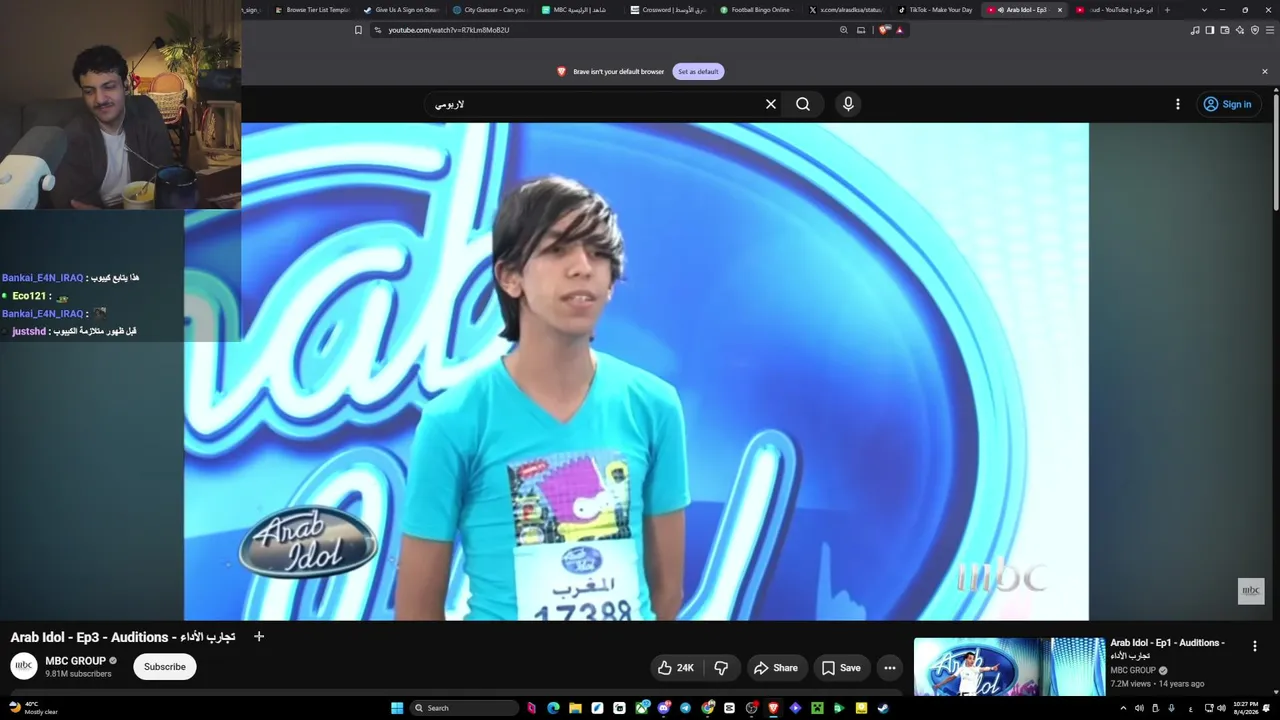
Task: Bookmark this page in address bar
Action: pyautogui.click(x=358, y=30)
